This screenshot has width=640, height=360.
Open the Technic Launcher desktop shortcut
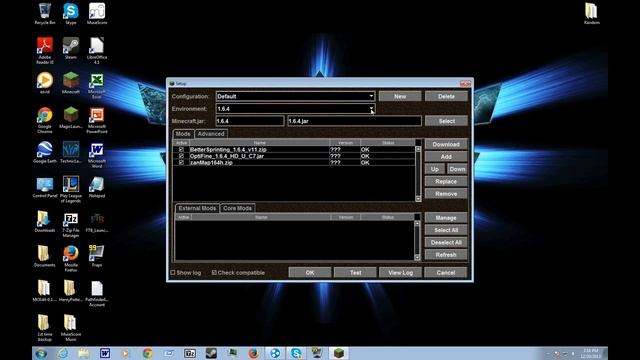coord(71,152)
